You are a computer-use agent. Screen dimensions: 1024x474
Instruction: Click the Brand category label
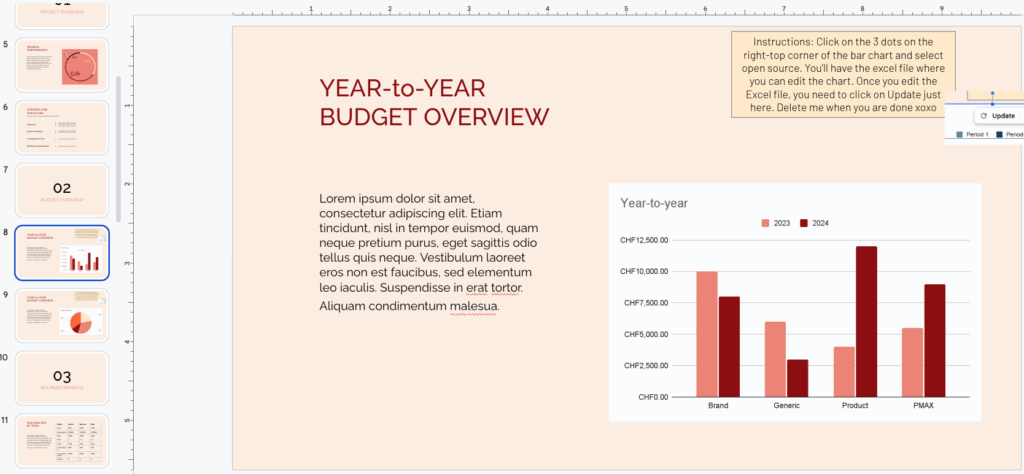718,405
